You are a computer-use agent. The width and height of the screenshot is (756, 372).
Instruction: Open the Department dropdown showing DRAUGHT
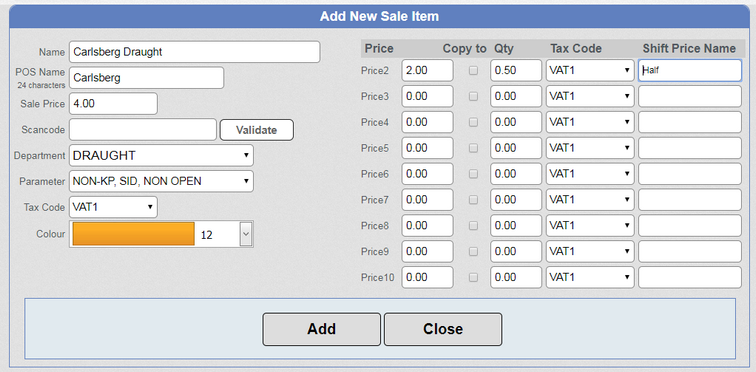coord(161,155)
